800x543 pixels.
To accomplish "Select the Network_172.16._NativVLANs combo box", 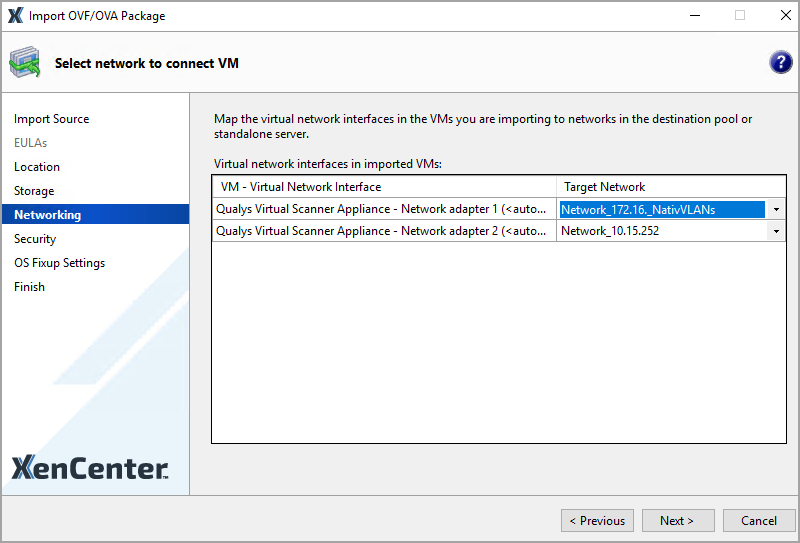I will pos(662,210).
